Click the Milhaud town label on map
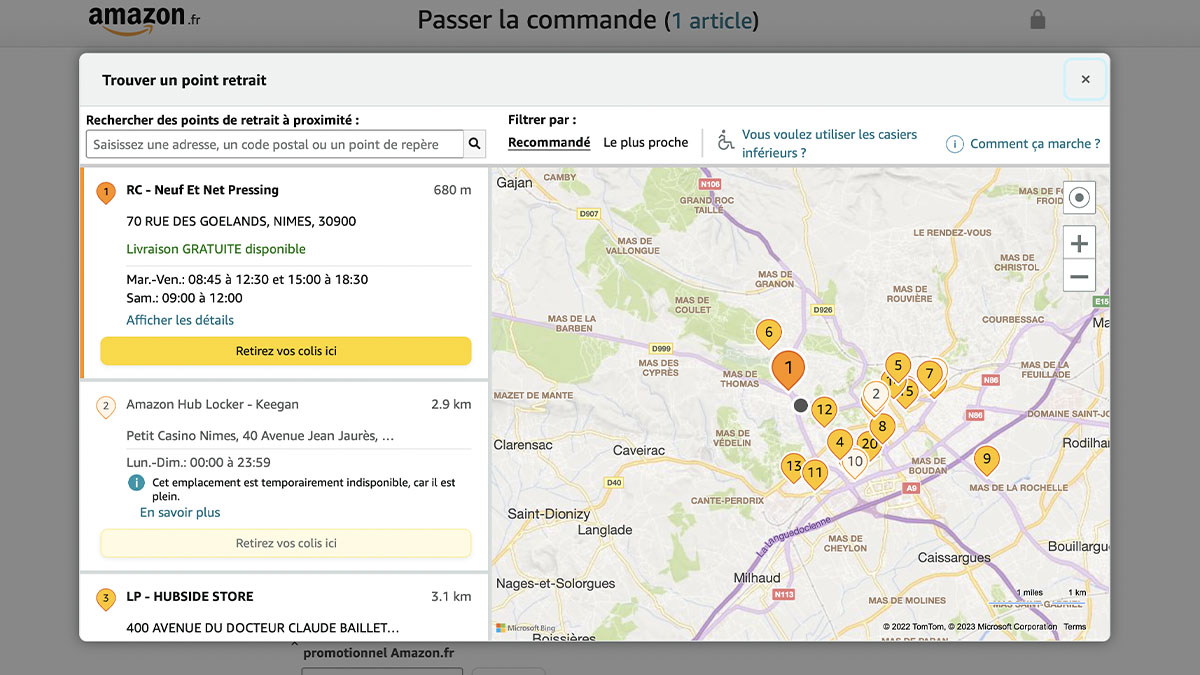 (757, 578)
